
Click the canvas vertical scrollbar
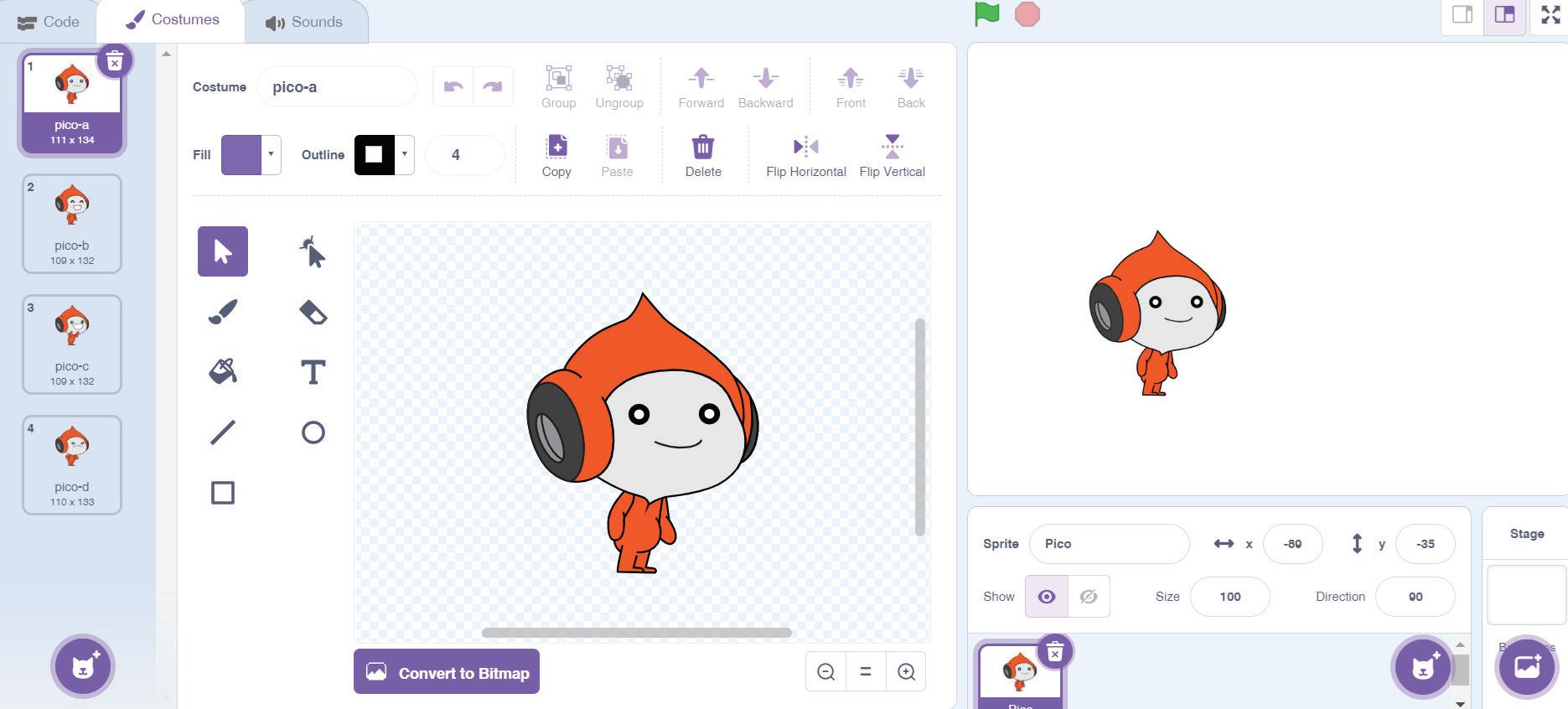[920, 427]
